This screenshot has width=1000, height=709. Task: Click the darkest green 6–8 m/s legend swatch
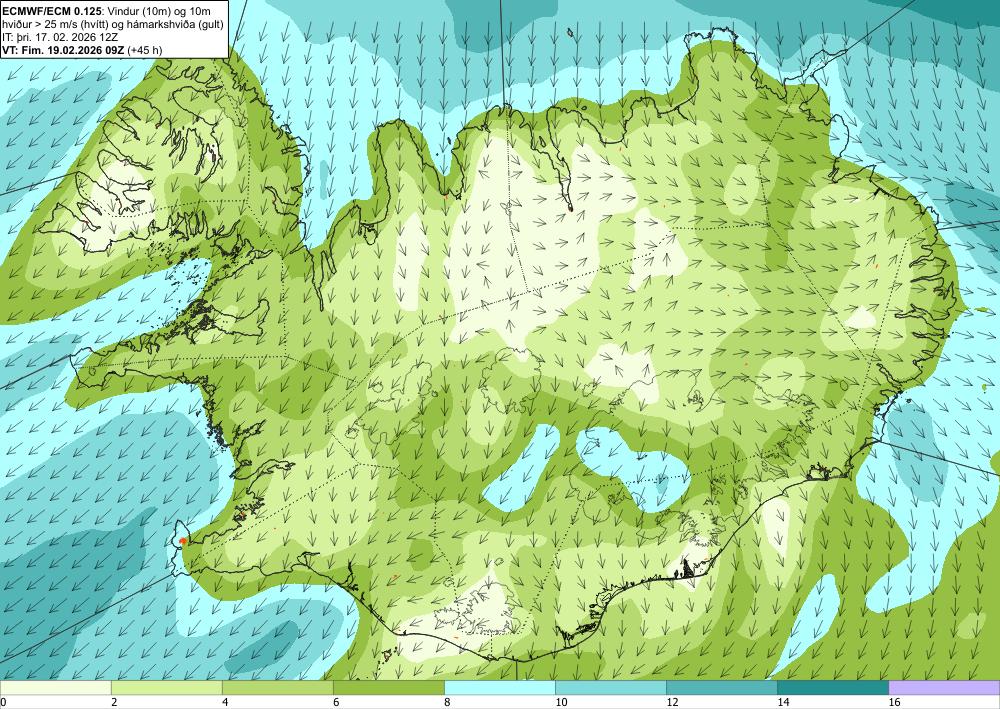pyautogui.click(x=388, y=688)
